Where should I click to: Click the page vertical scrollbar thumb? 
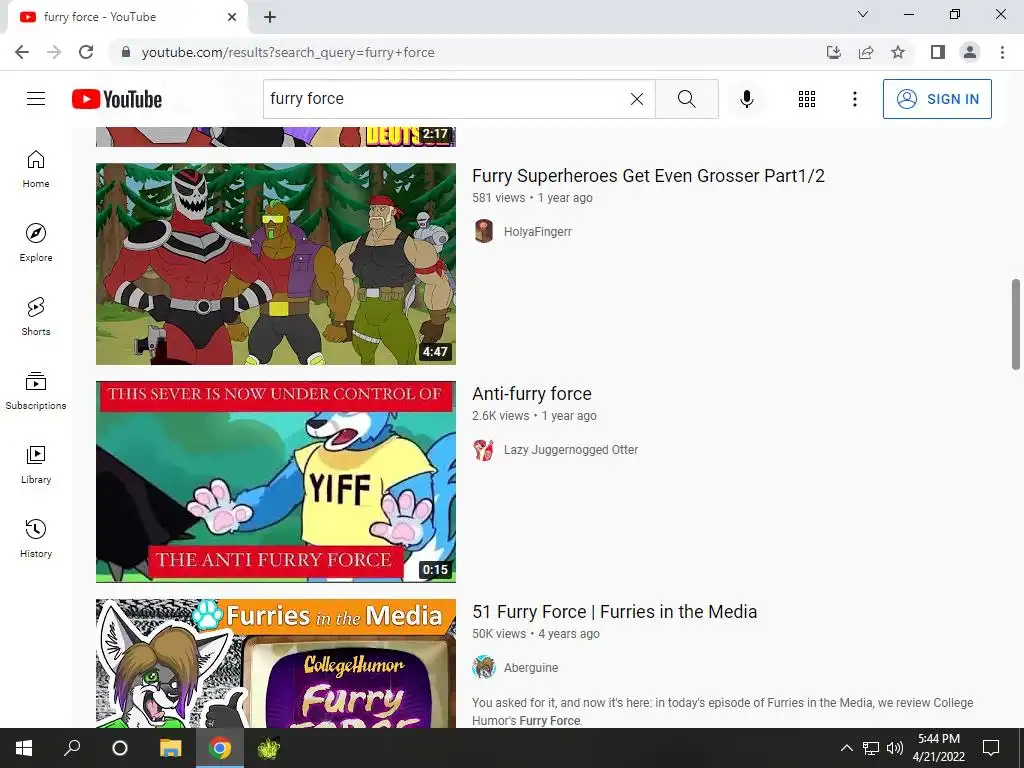1016,325
